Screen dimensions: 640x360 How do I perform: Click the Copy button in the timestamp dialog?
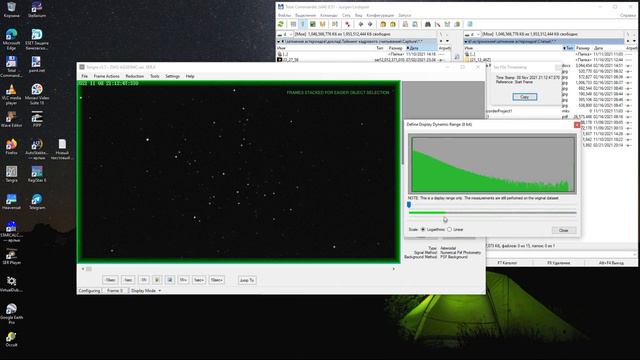[524, 97]
